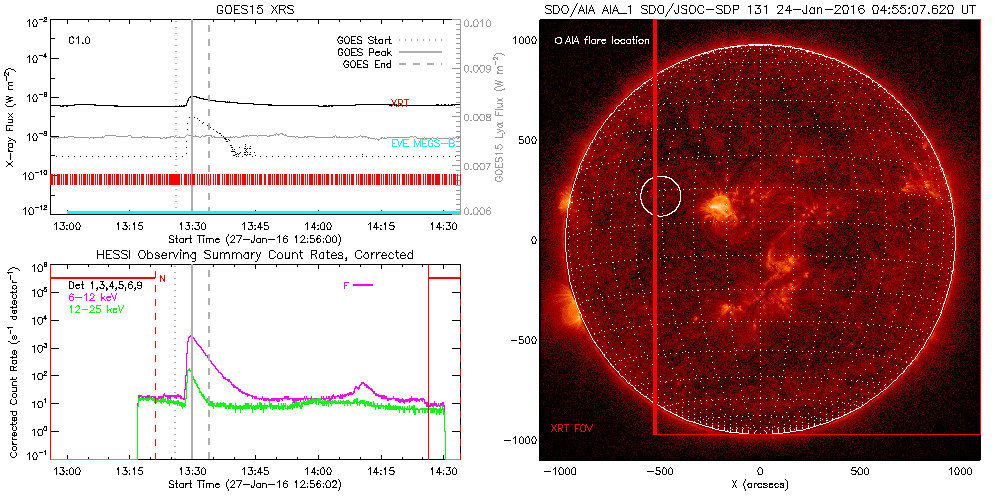1000x500 pixels.
Task: Click the brightest active region on the solar disk
Action: pyautogui.click(x=717, y=207)
